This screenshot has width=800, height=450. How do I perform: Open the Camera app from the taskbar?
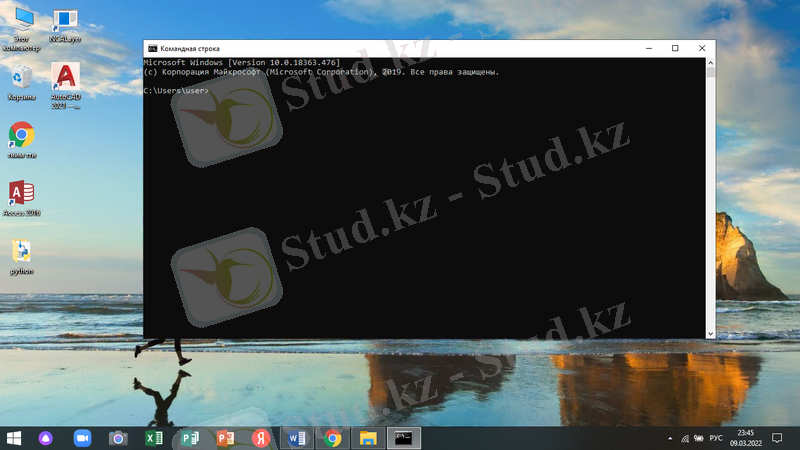tap(118, 438)
